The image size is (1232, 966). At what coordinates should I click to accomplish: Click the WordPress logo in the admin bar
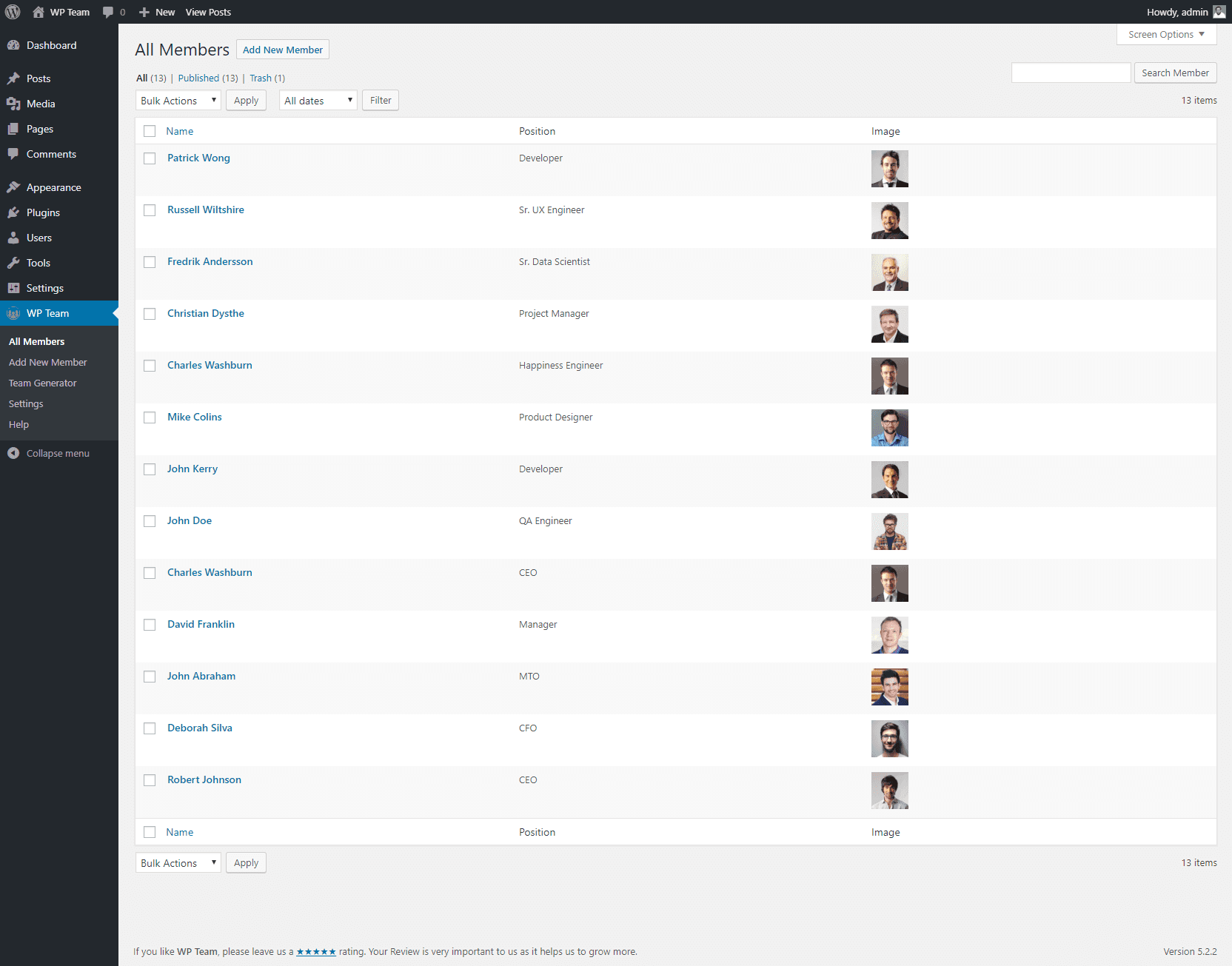tap(12, 12)
